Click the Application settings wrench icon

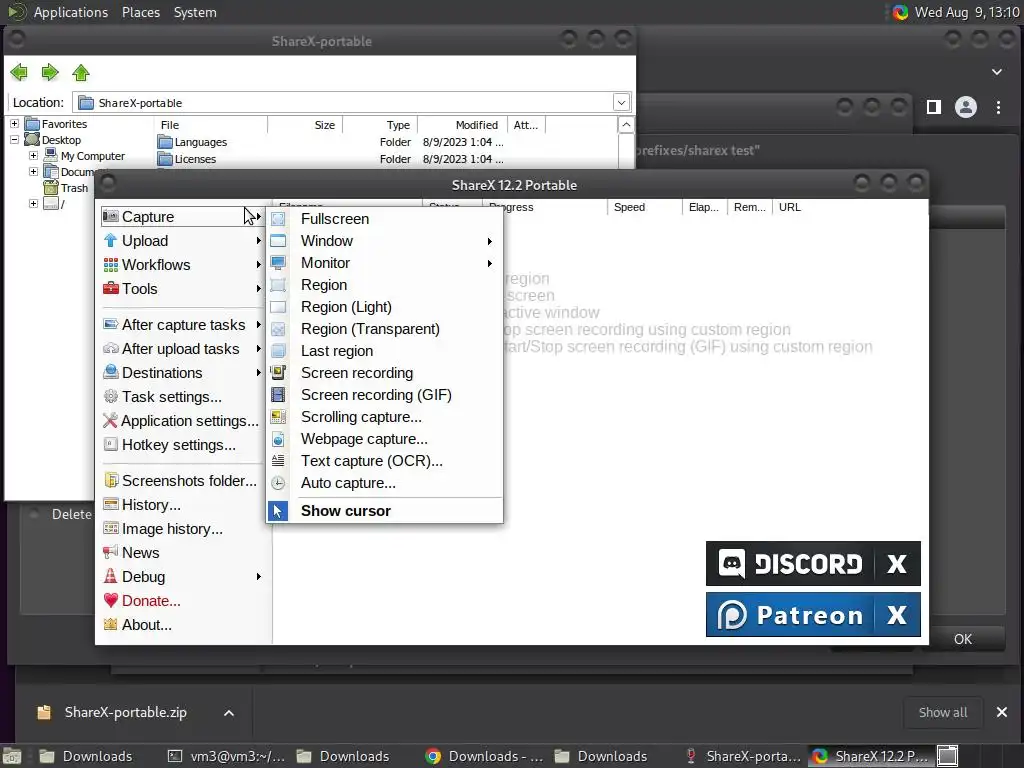pyautogui.click(x=110, y=421)
